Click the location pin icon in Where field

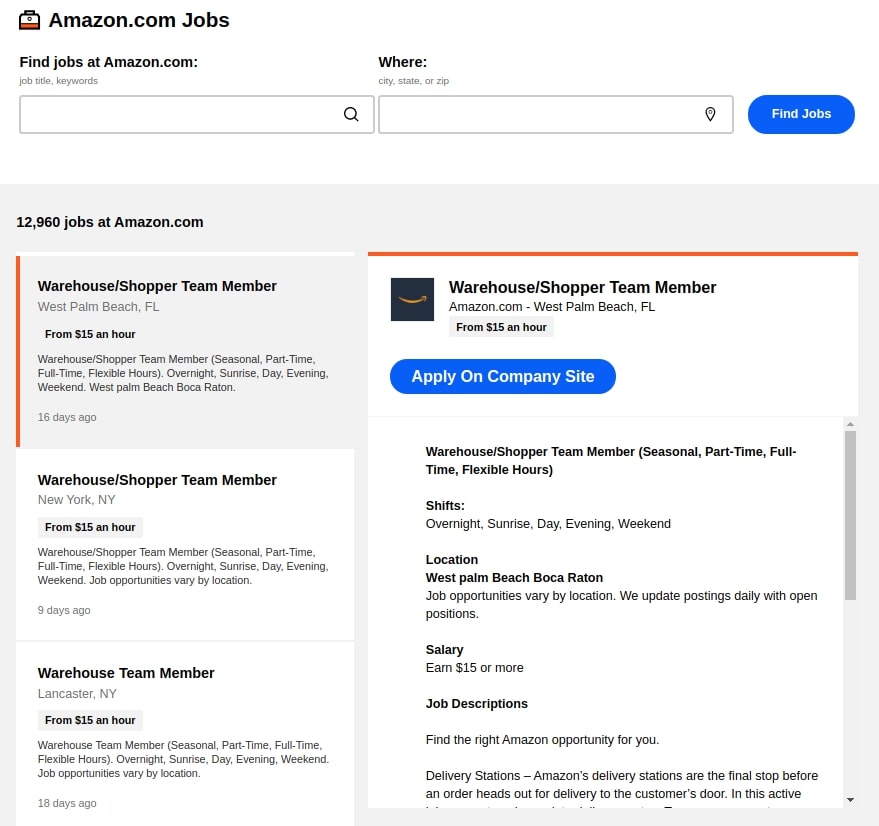point(710,114)
